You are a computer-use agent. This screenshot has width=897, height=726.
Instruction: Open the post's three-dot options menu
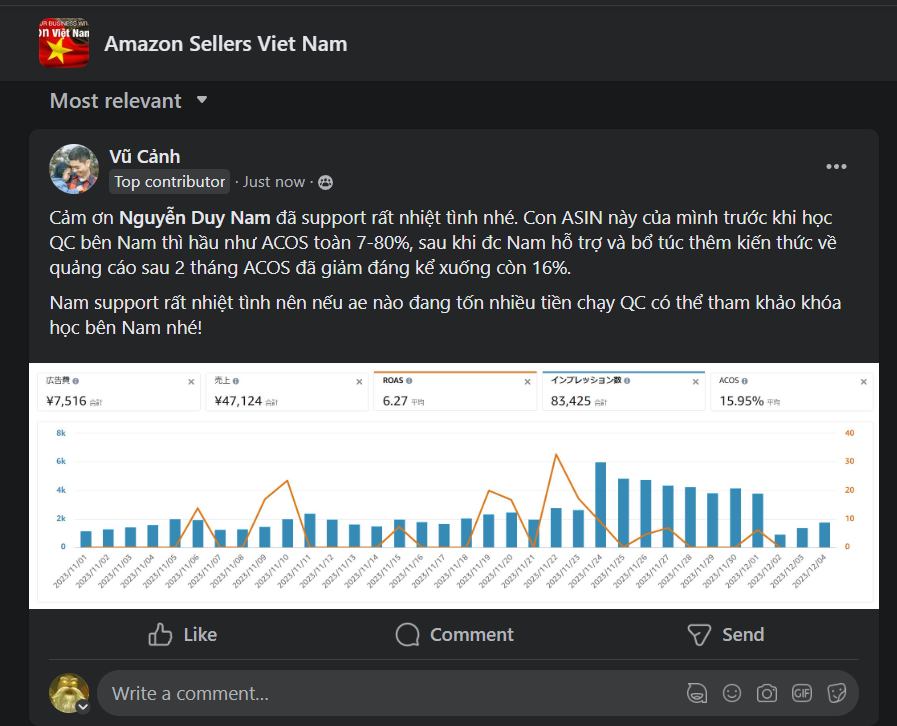[836, 167]
